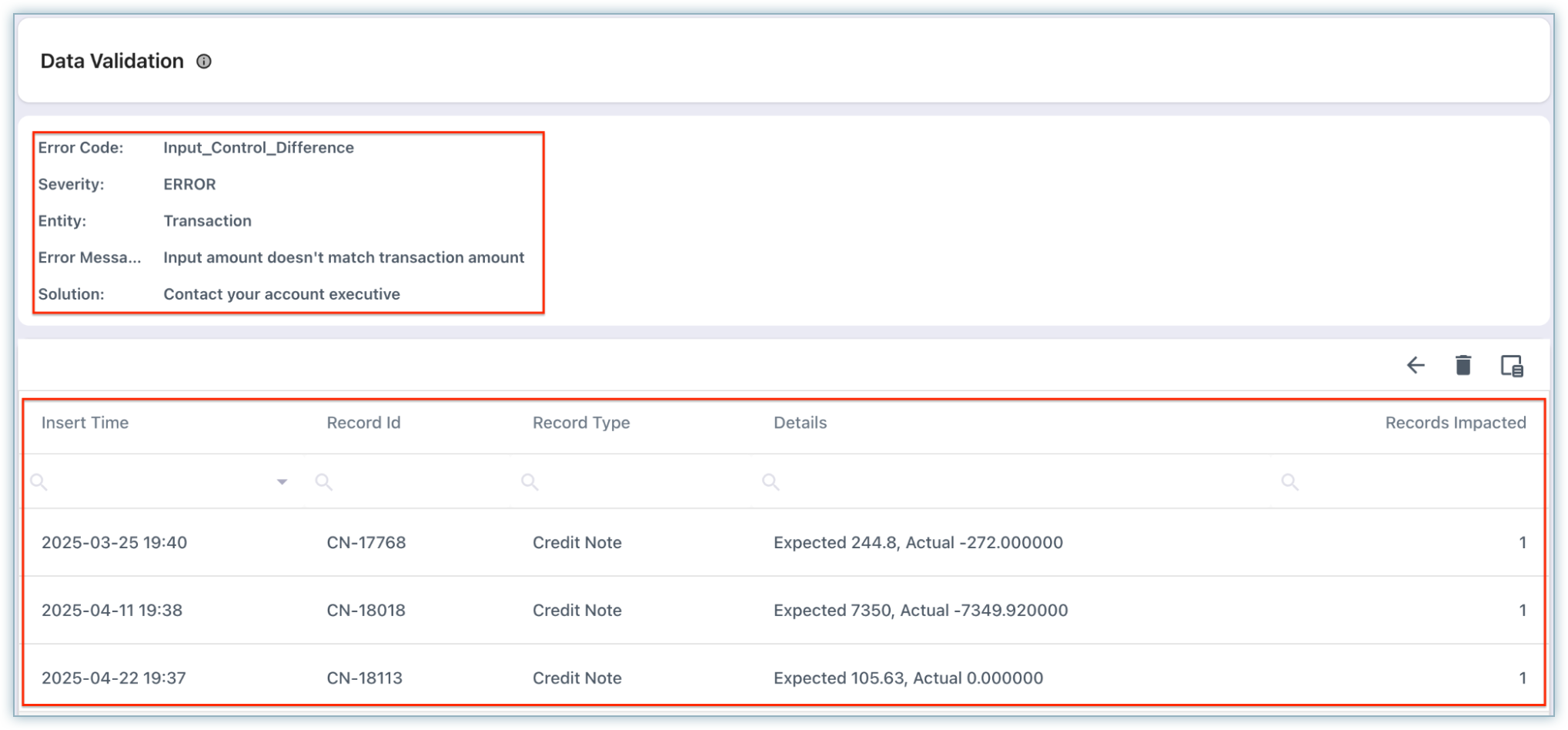This screenshot has height=730, width=1568.
Task: Sort by Record Id column header
Action: (363, 423)
